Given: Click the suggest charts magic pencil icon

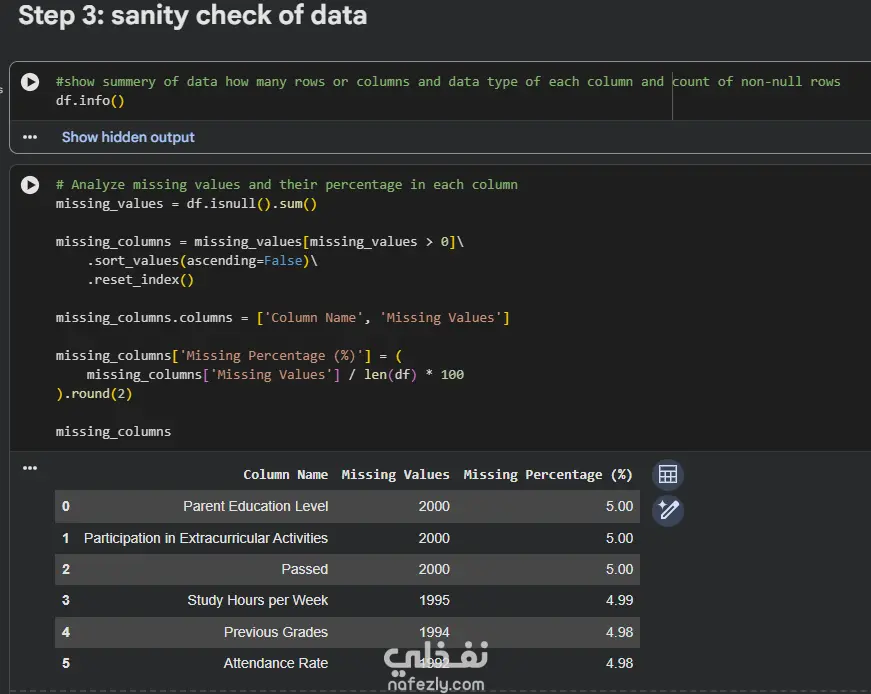Looking at the screenshot, I should click(x=668, y=510).
